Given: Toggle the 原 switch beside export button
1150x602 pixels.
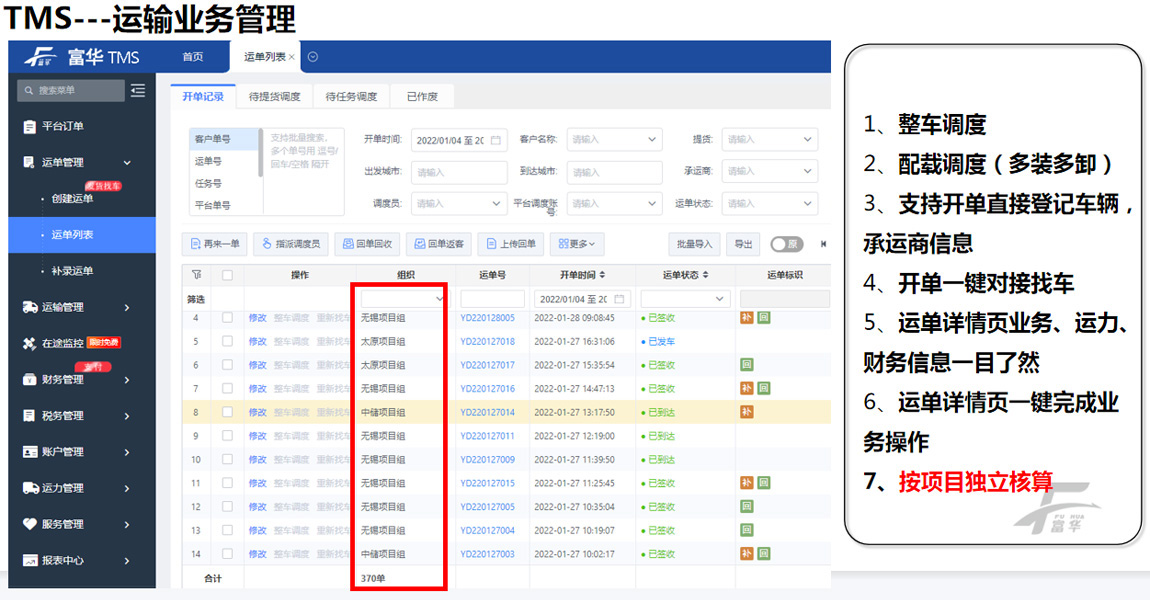Looking at the screenshot, I should 786,244.
